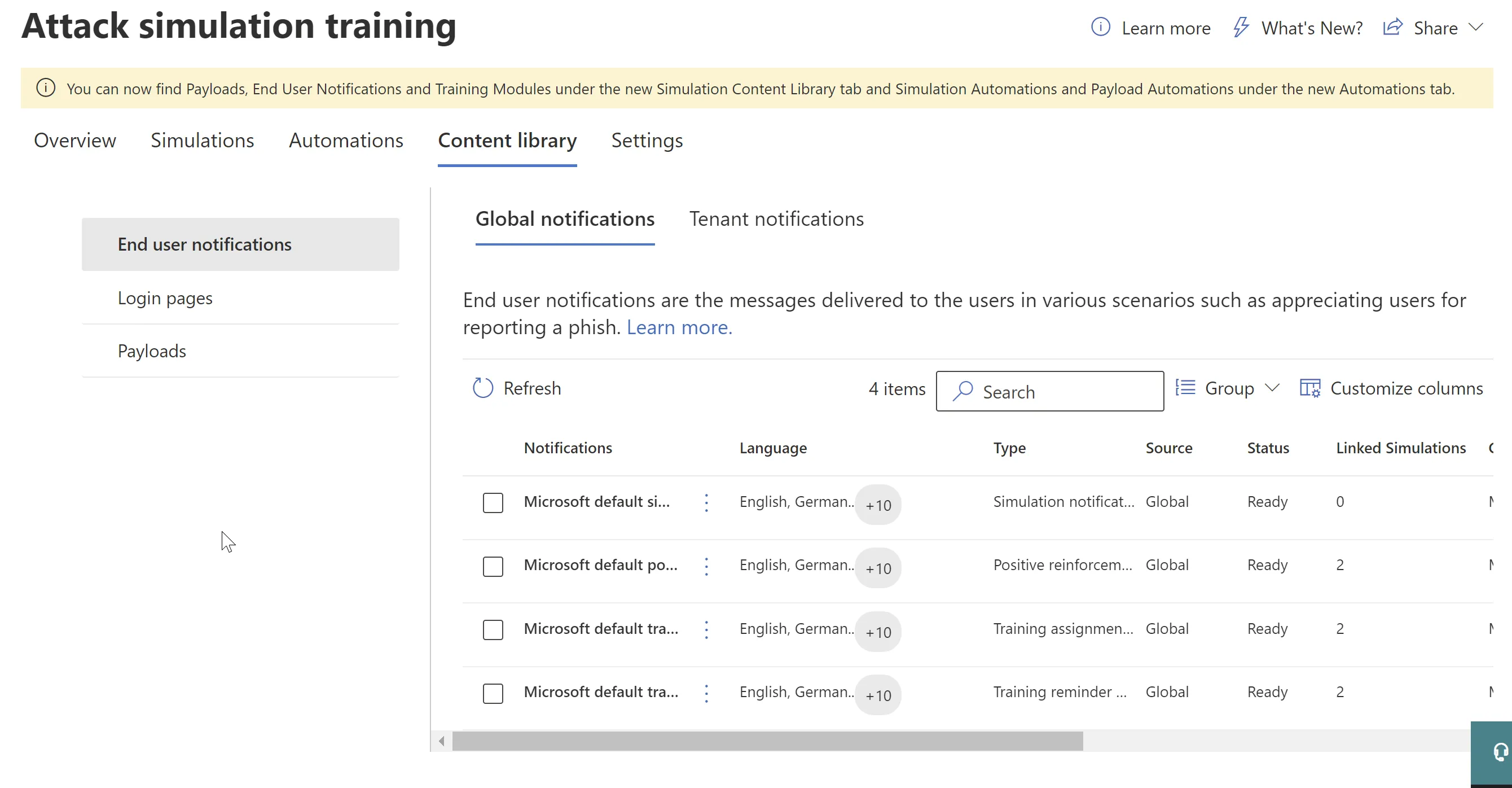Click the Learn more info icon
1512x788 pixels.
(x=1101, y=27)
